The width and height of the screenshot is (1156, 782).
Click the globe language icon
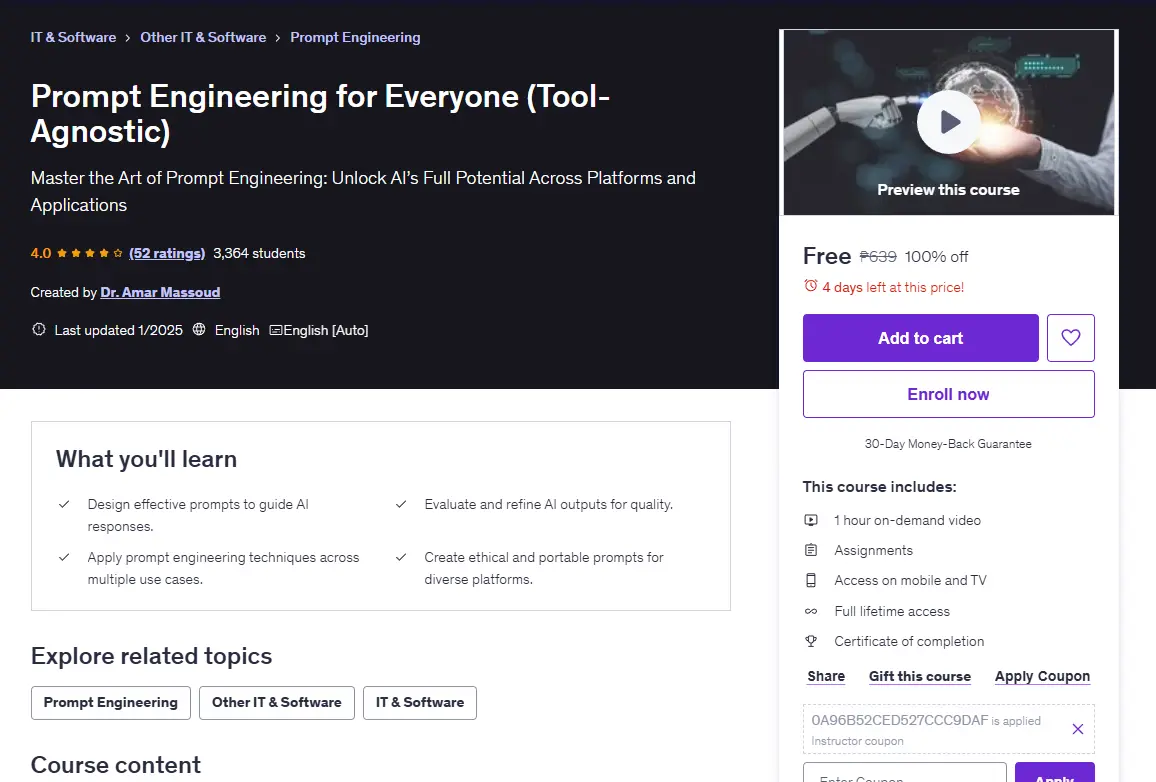point(199,329)
